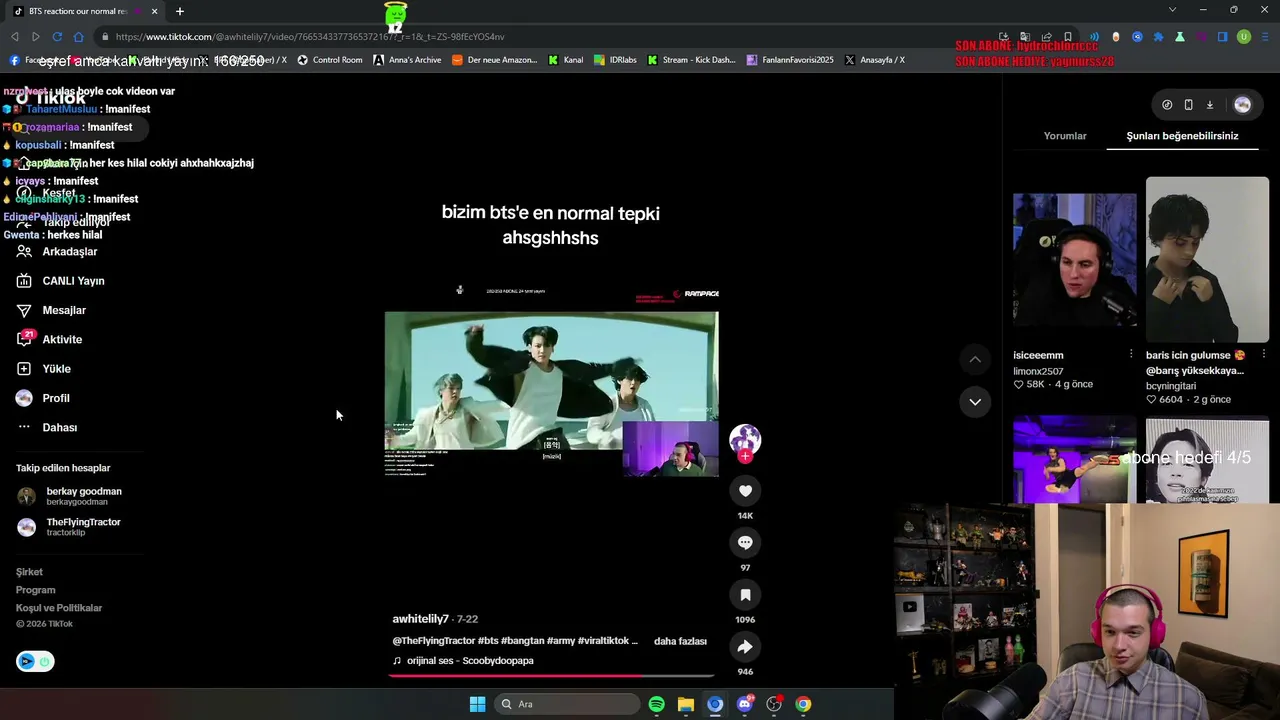1280x720 pixels.
Task: Focus the TikTok URL address bar
Action: (x=540, y=37)
